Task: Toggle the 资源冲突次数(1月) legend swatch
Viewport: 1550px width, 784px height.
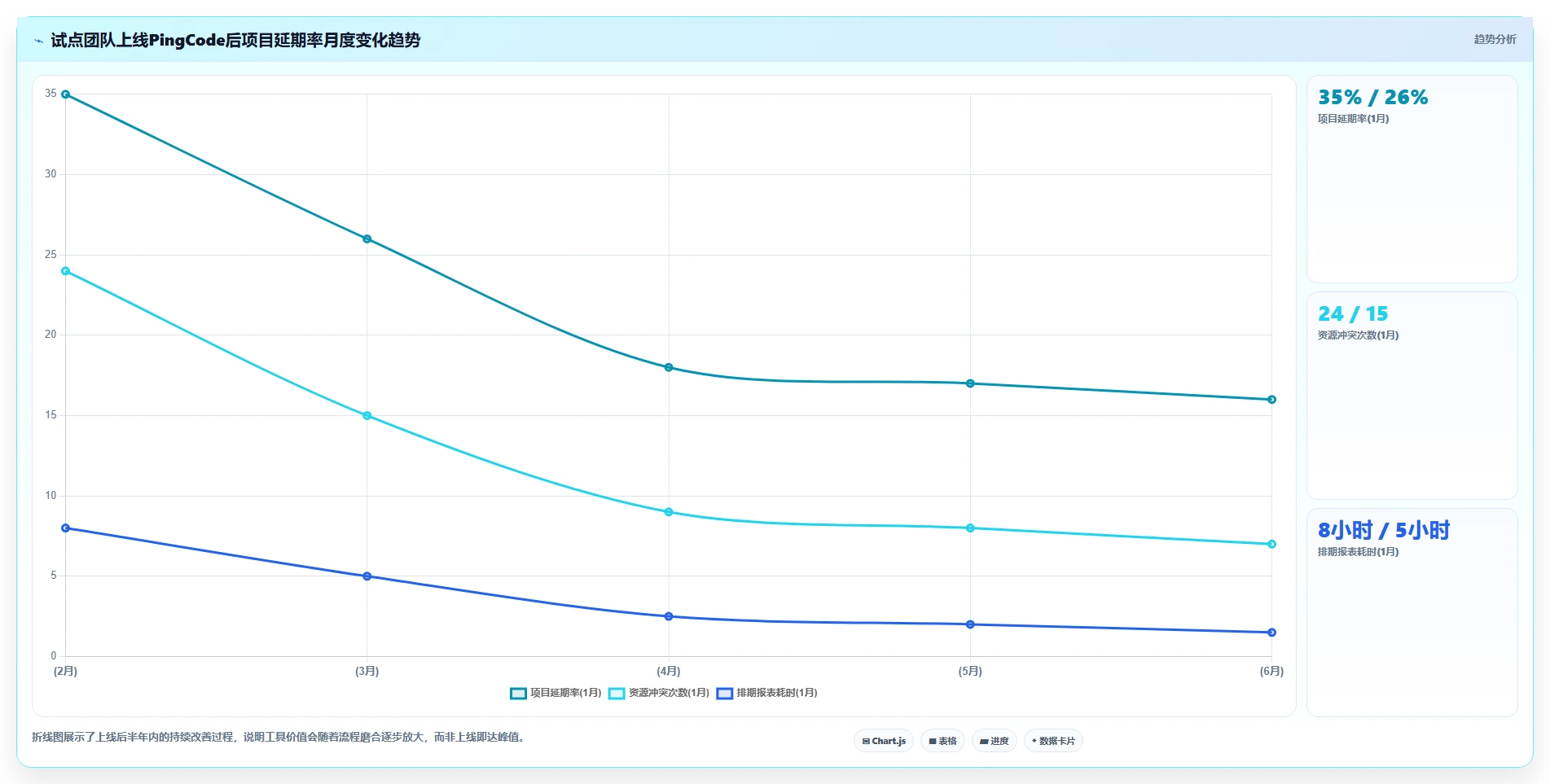Action: pos(617,694)
